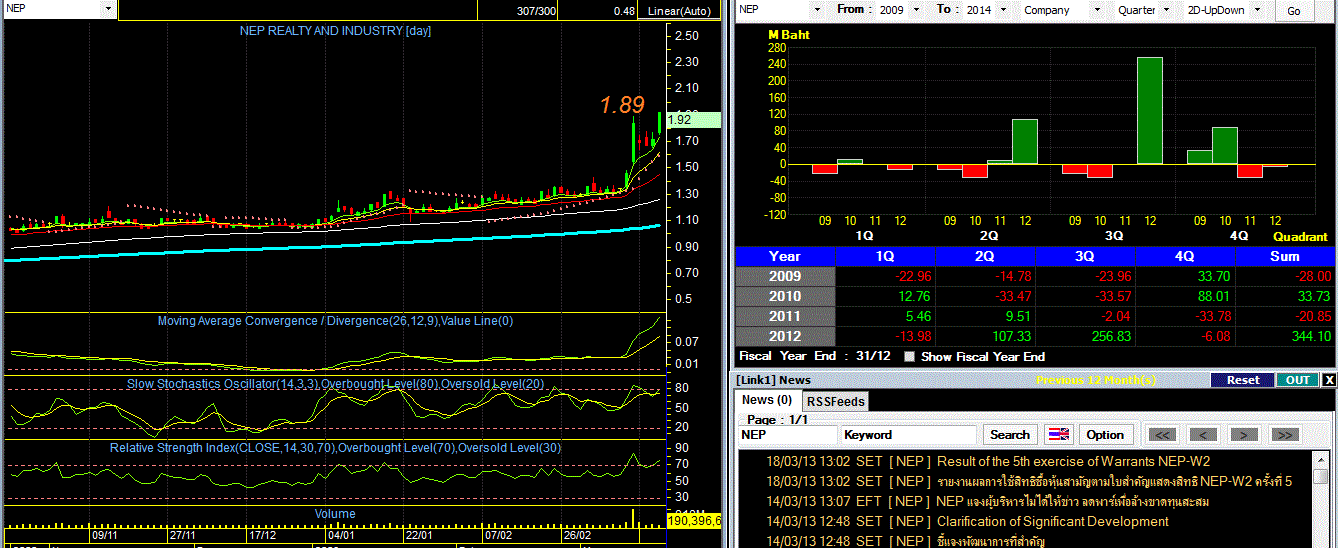1338x548 pixels.
Task: Click the 344.10 sum cell for 2012
Action: pyautogui.click(x=1285, y=336)
